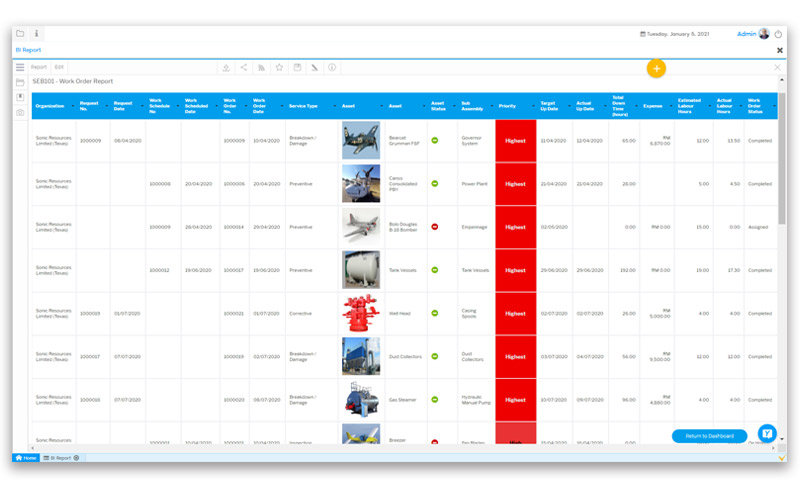The height and width of the screenshot is (488, 800).
Task: Click the RSS feed icon in toolbar
Action: coord(262,67)
